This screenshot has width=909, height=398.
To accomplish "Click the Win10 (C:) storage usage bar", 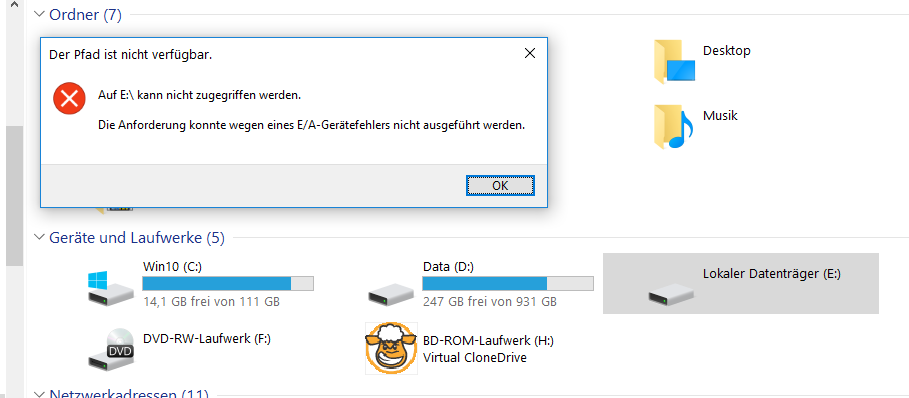I will click(228, 283).
